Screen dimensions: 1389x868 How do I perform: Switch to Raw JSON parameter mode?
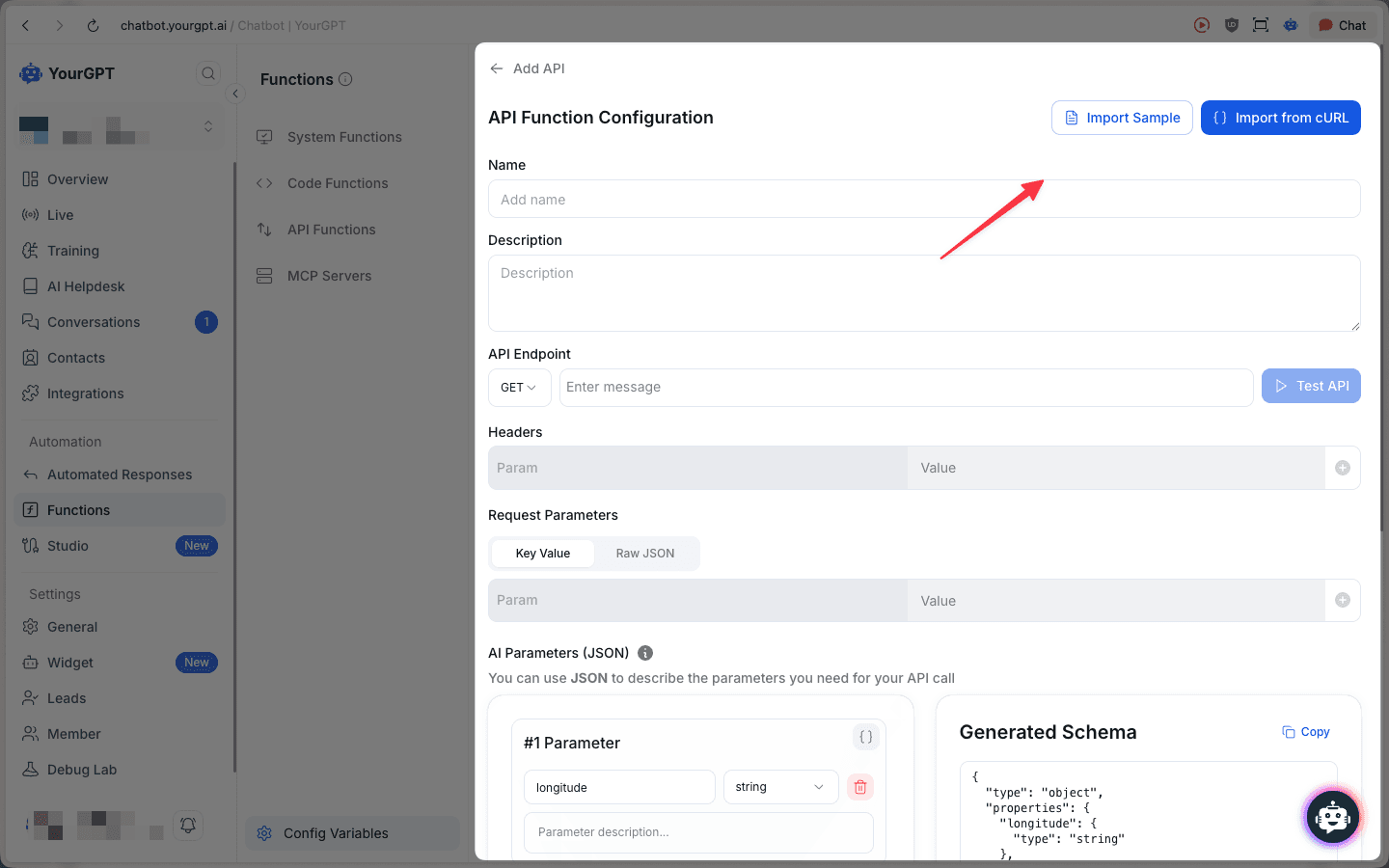[x=644, y=553]
